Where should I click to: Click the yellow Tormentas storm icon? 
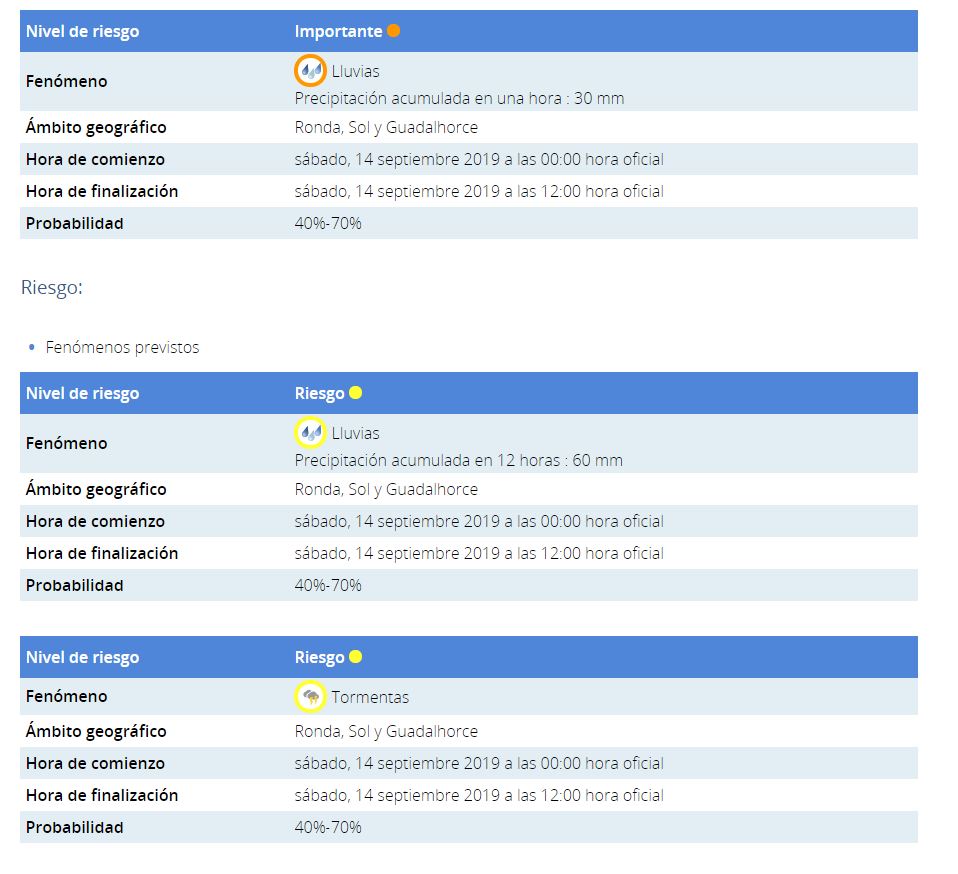click(310, 696)
